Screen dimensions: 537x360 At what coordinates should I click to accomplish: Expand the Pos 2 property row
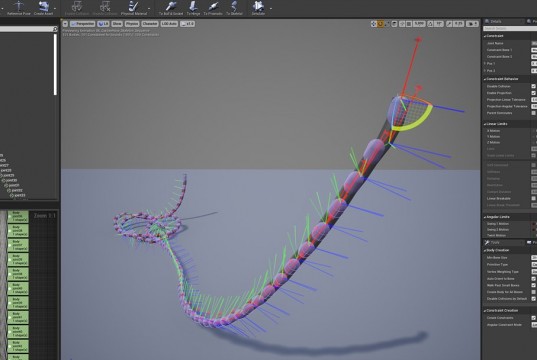click(485, 71)
